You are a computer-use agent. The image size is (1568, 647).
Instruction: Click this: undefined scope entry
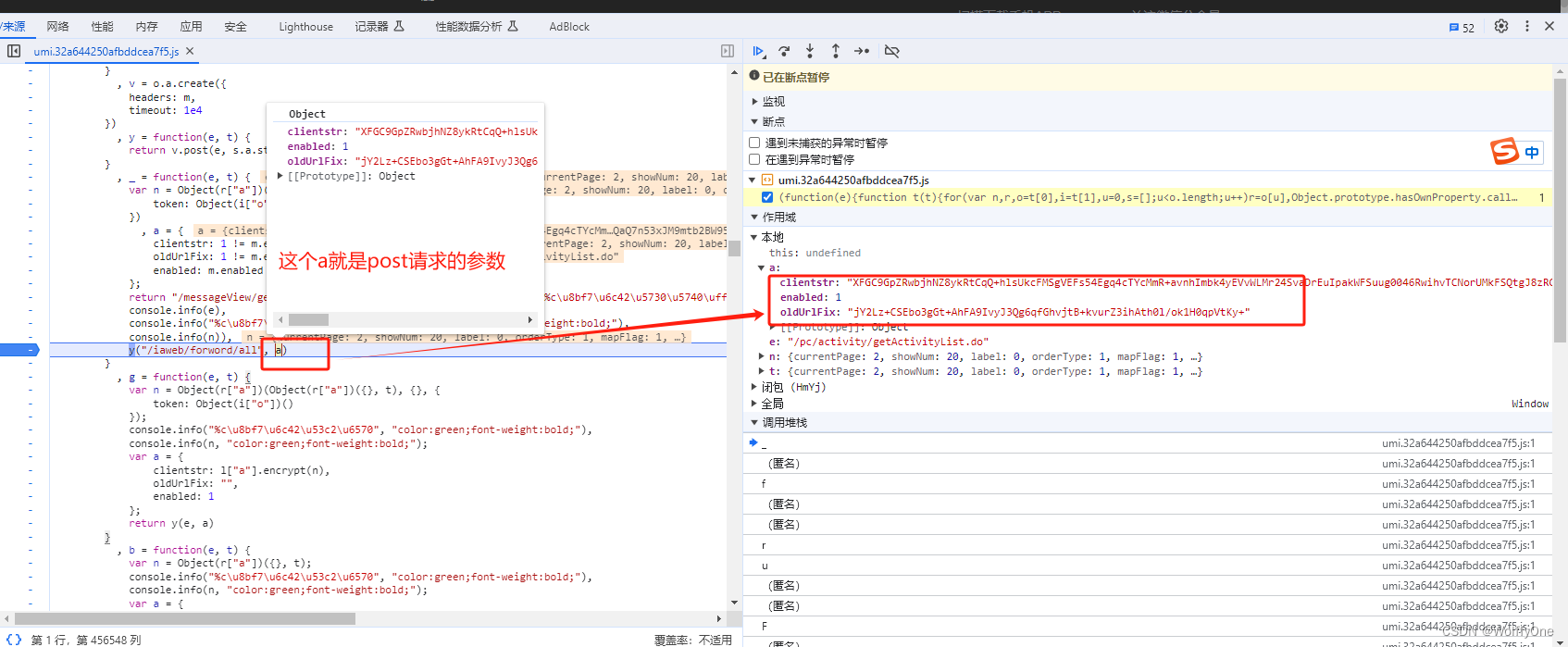click(x=815, y=253)
